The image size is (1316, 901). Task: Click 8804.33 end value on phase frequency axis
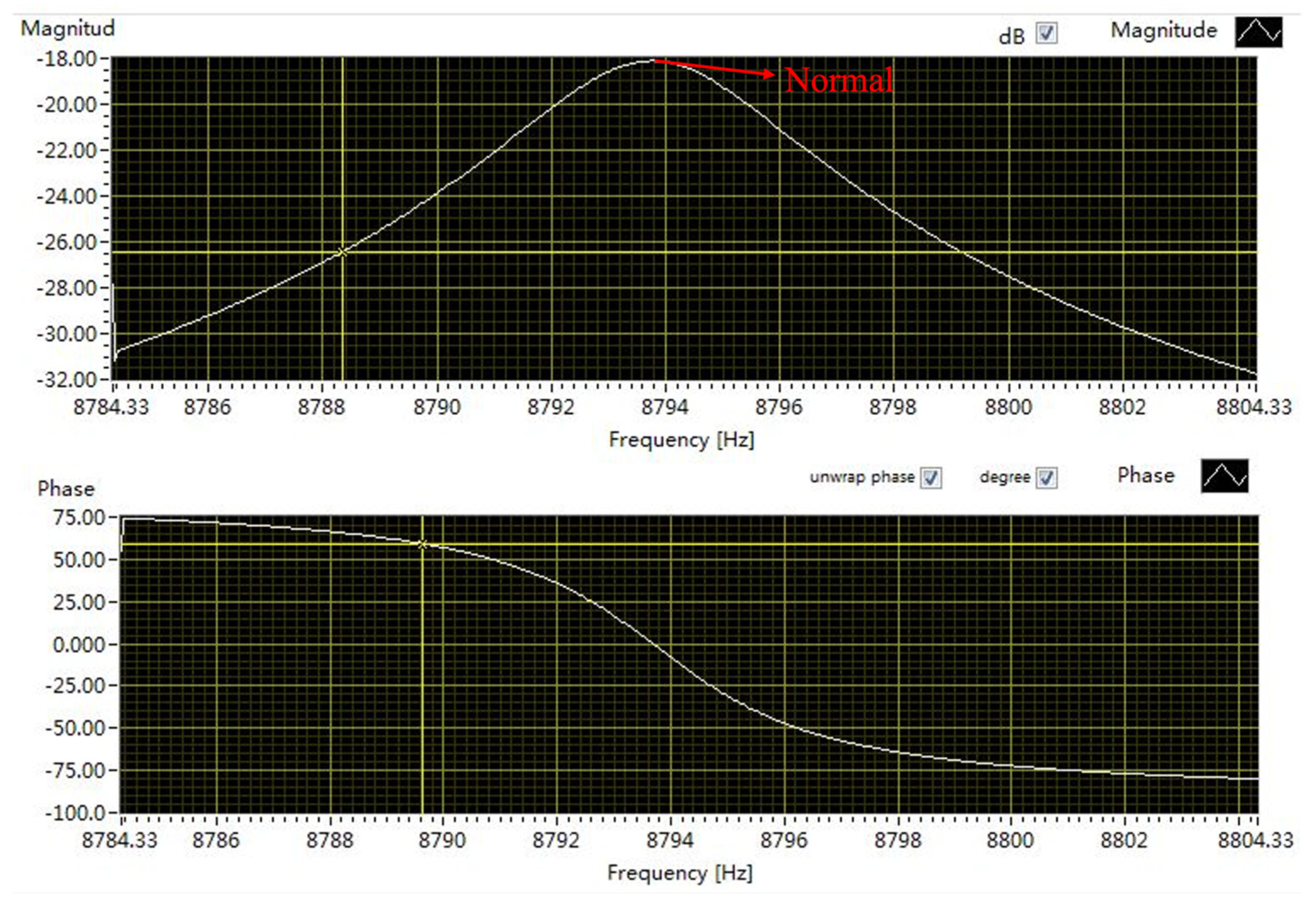click(1255, 840)
